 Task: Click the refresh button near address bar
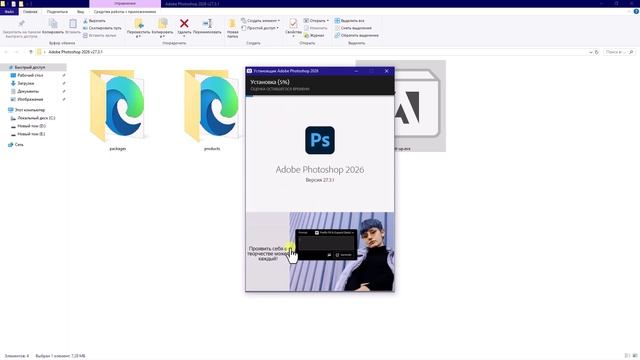pos(597,52)
